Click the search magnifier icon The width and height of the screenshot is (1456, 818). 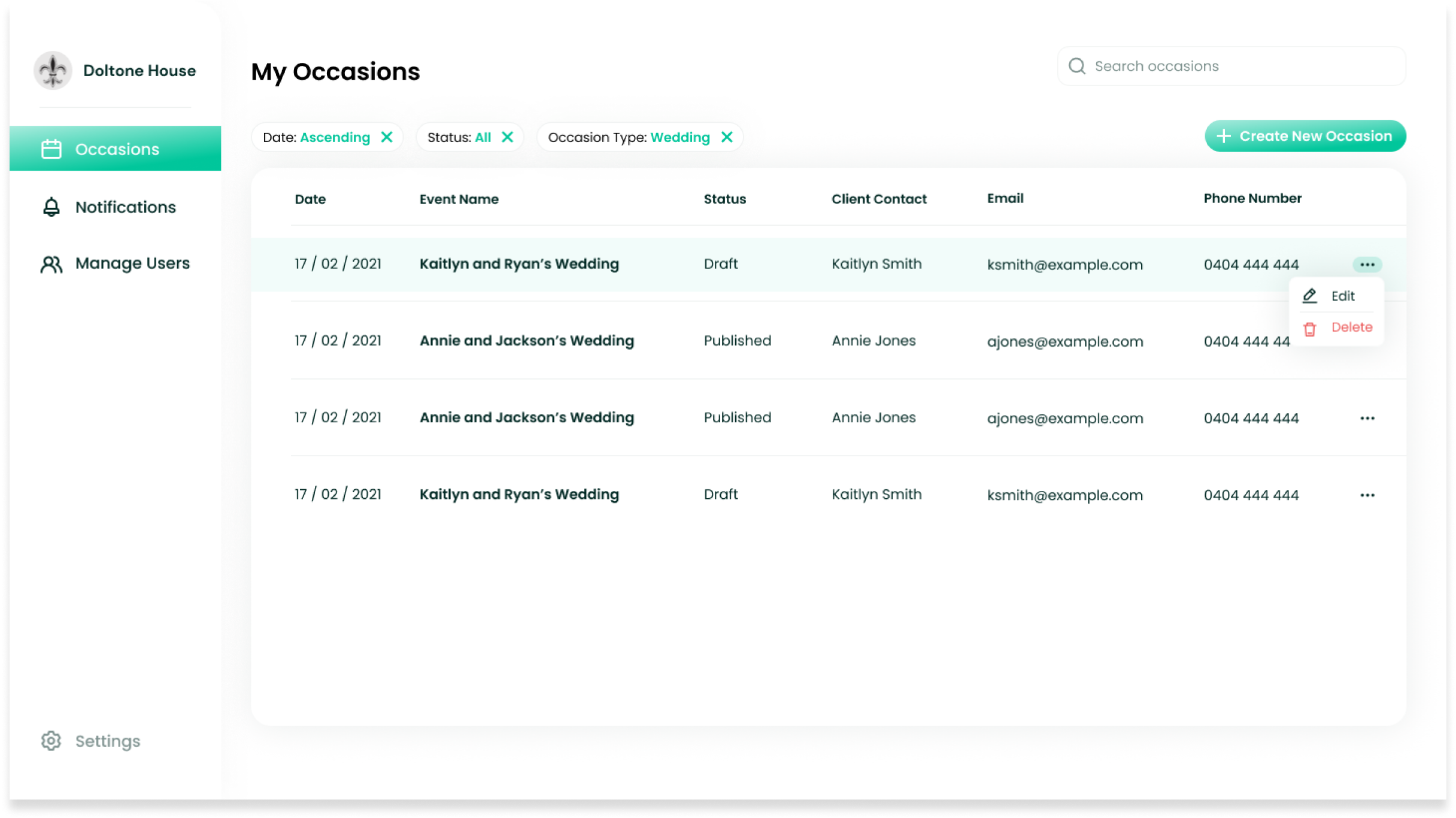click(x=1076, y=66)
